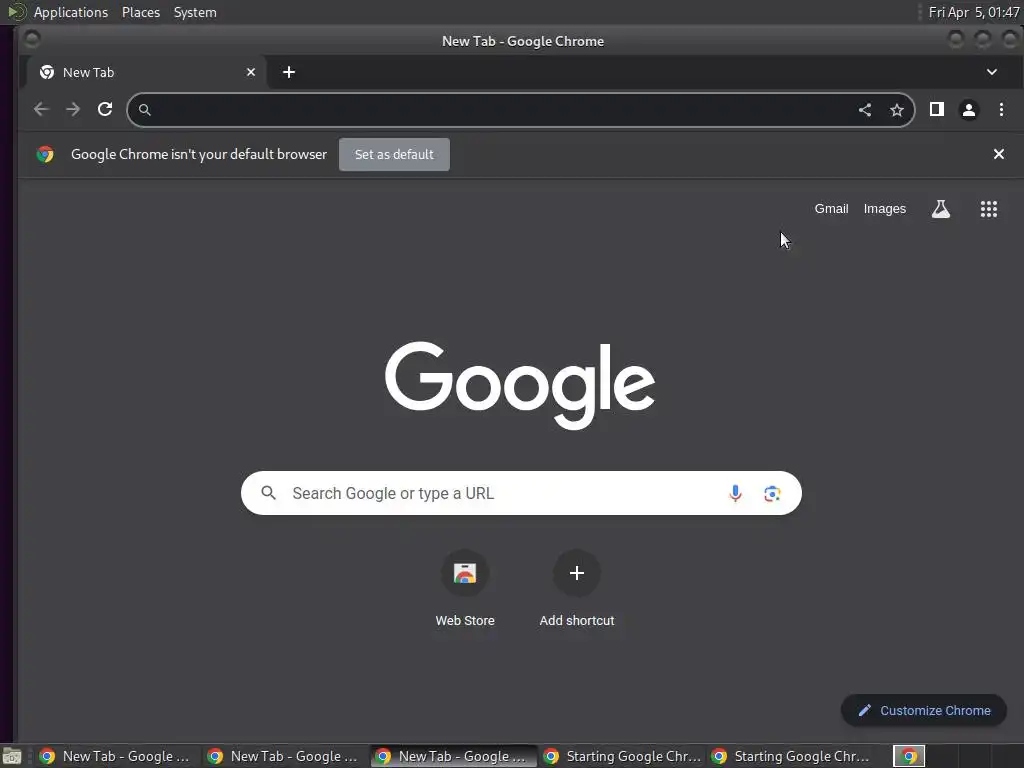Screen dimensions: 1024x768
Task: Click the share icon in address bar
Action: coord(865,110)
